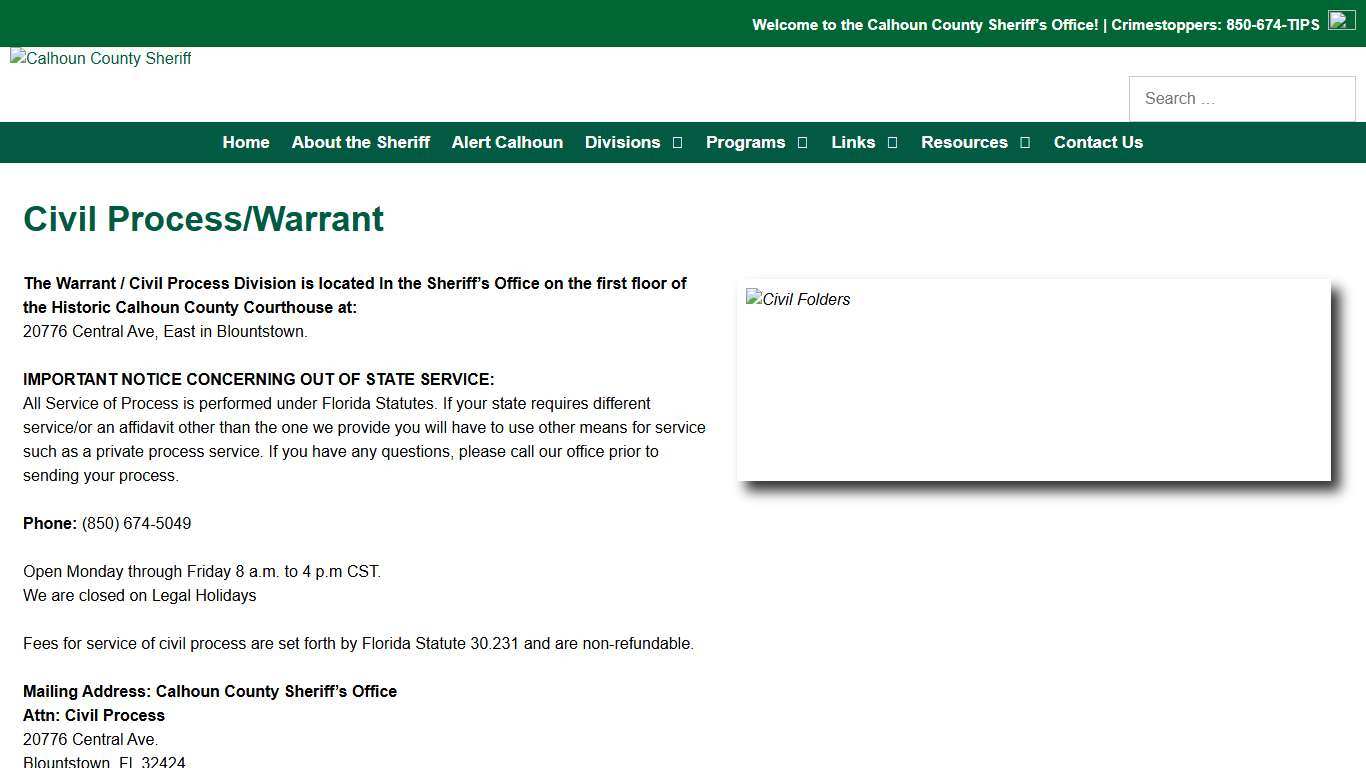Click the caret icon next to Programs
The width and height of the screenshot is (1366, 768).
[802, 142]
